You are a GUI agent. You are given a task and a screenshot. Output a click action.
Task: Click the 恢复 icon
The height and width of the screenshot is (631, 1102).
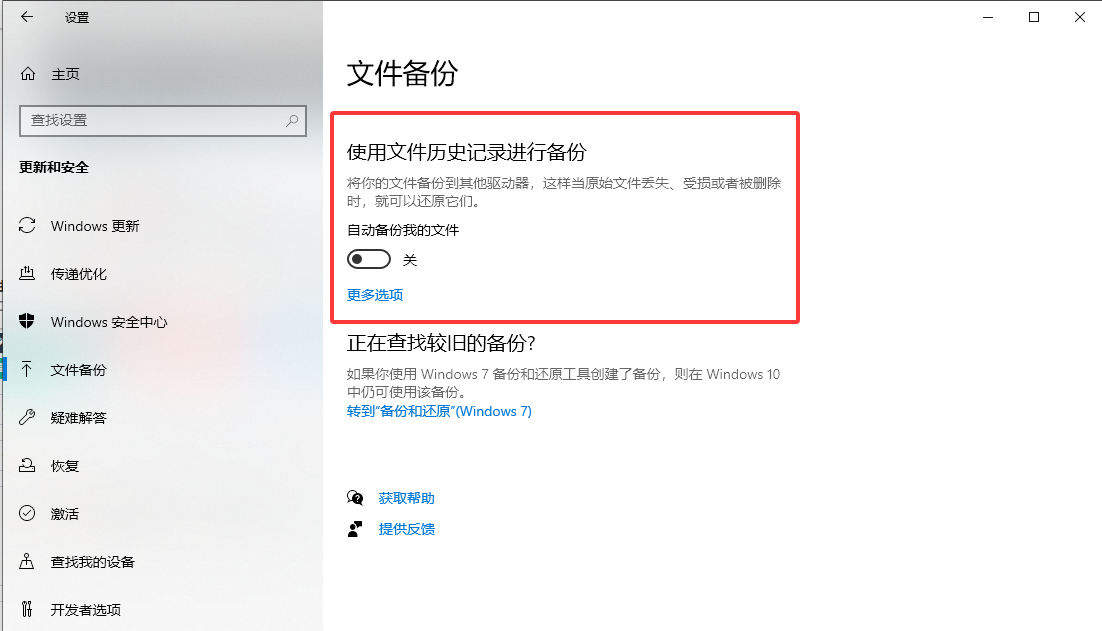click(x=27, y=465)
